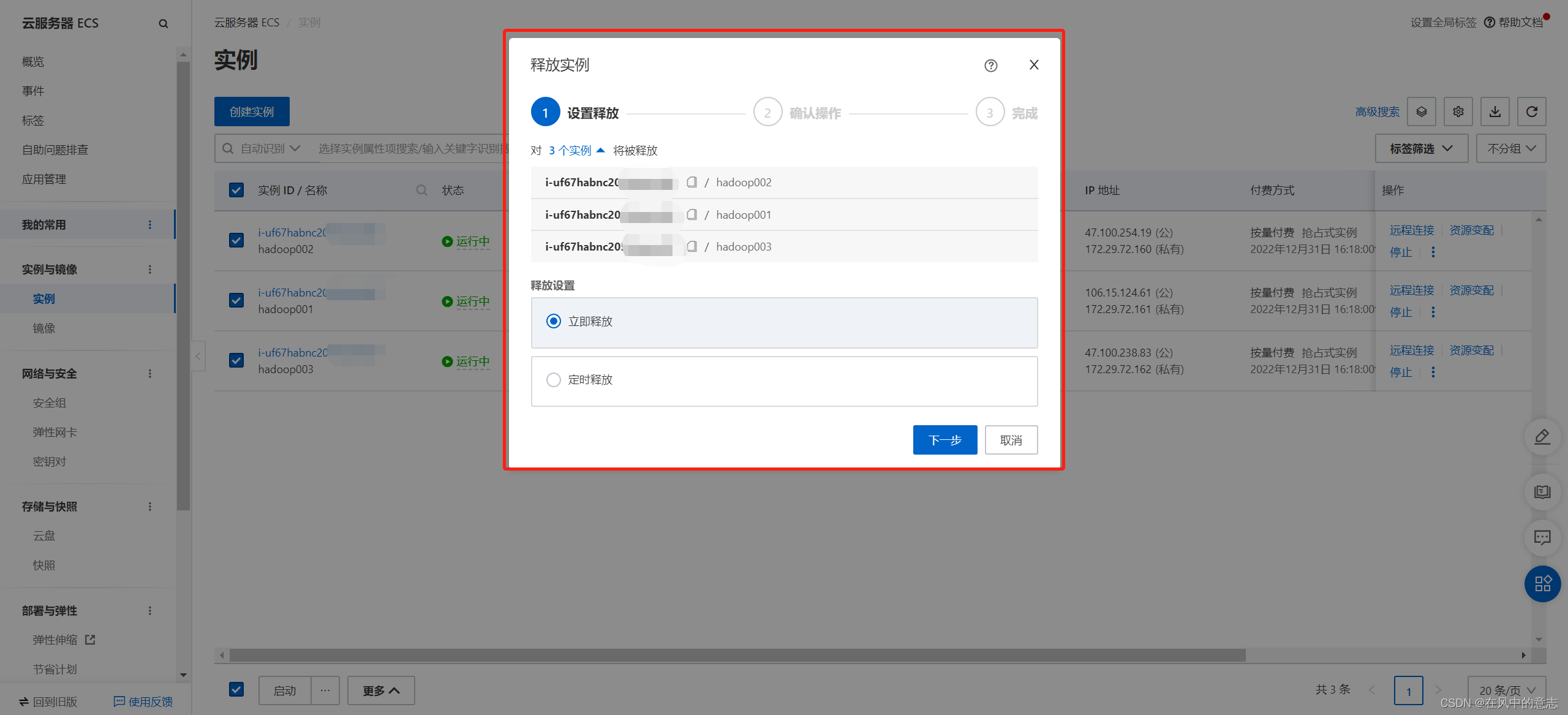Screen dimensions: 1568x715
Task: Click the export download icon
Action: pos(1495,112)
